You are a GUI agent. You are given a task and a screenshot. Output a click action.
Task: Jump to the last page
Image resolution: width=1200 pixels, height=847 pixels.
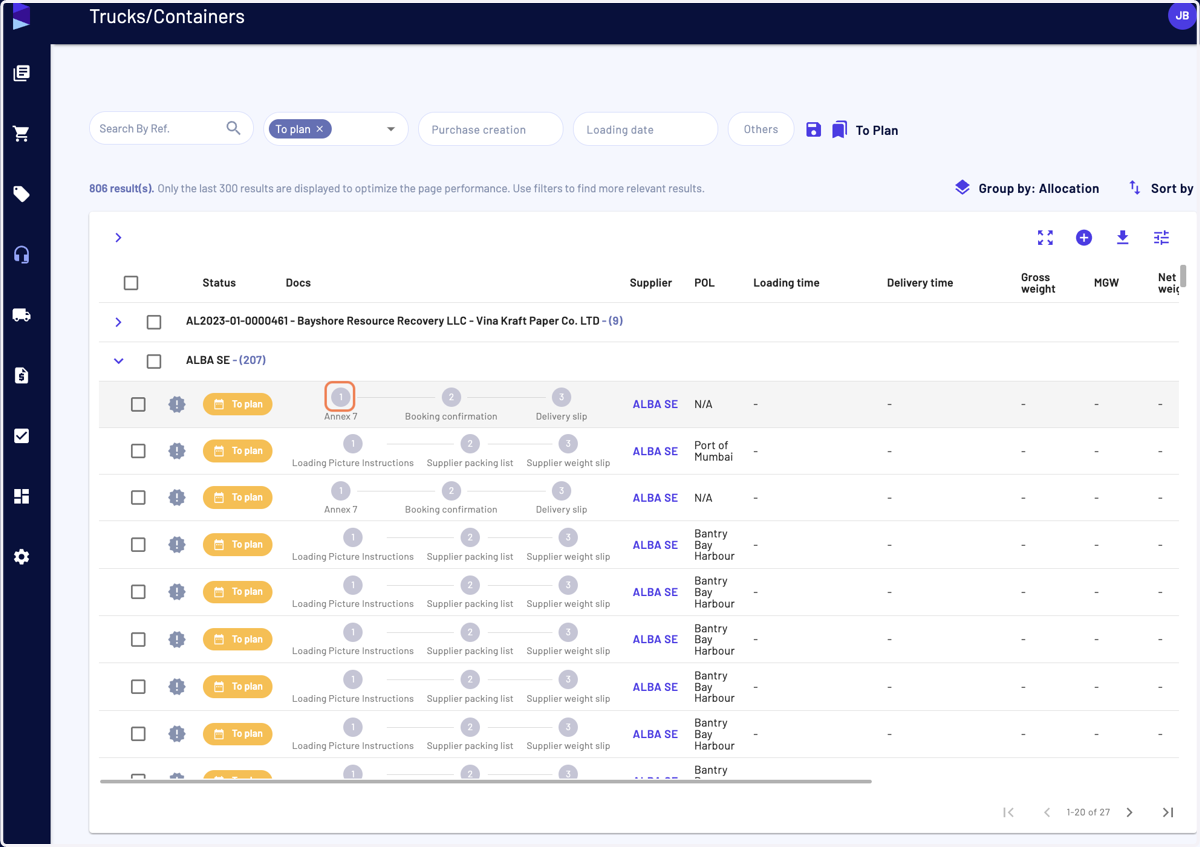[1168, 812]
